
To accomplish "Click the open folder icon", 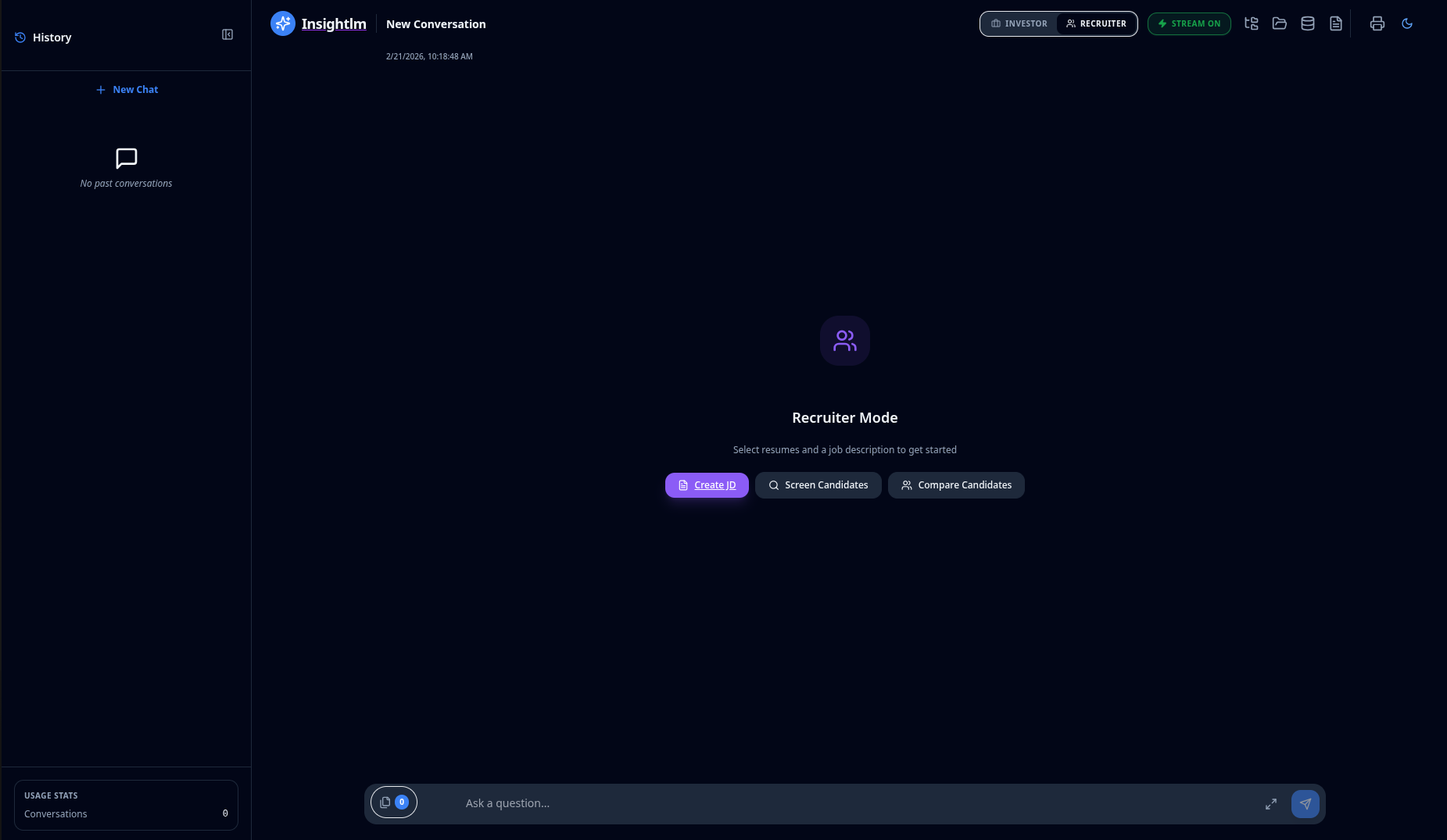I will 1279,23.
